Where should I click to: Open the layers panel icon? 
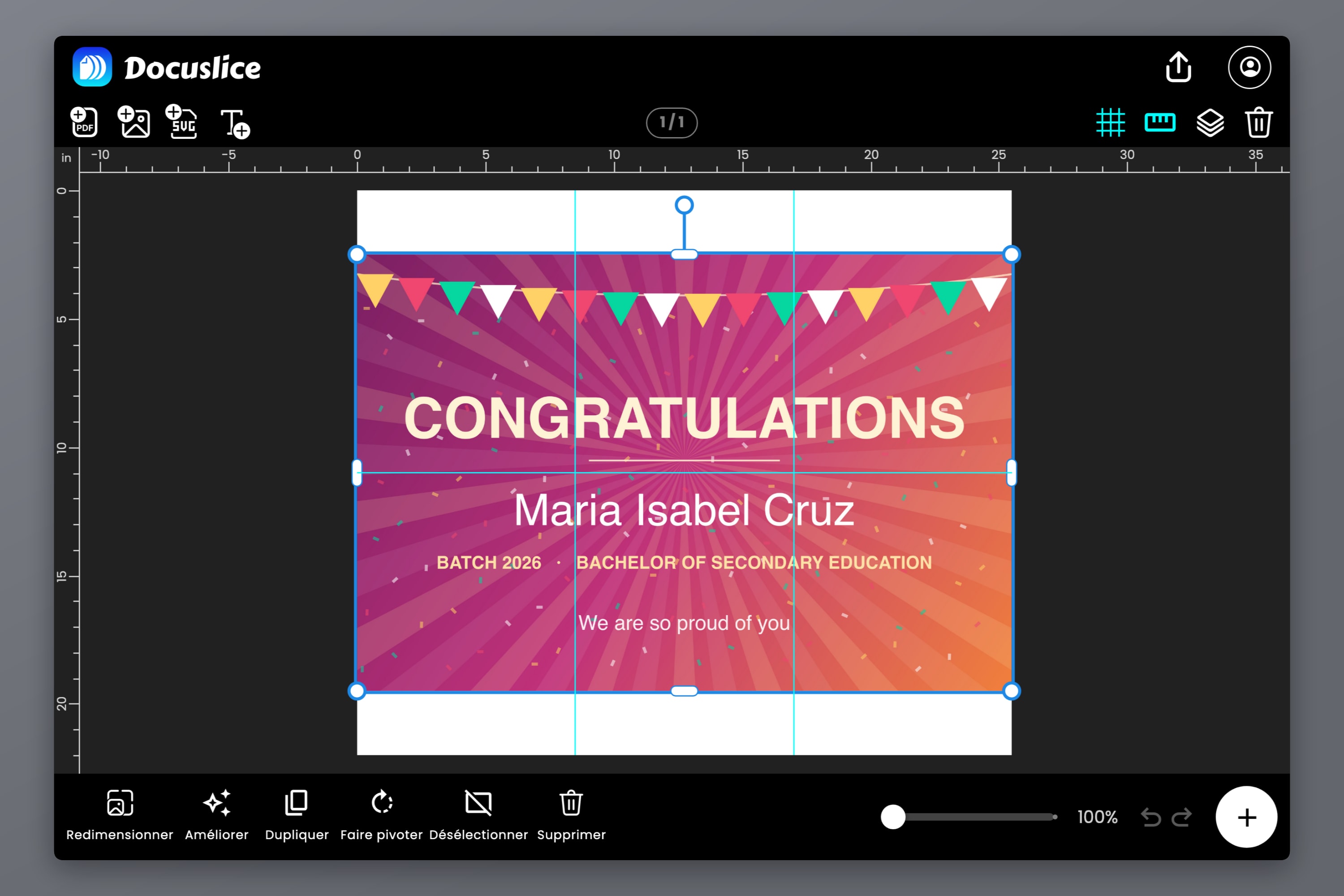pos(1210,122)
